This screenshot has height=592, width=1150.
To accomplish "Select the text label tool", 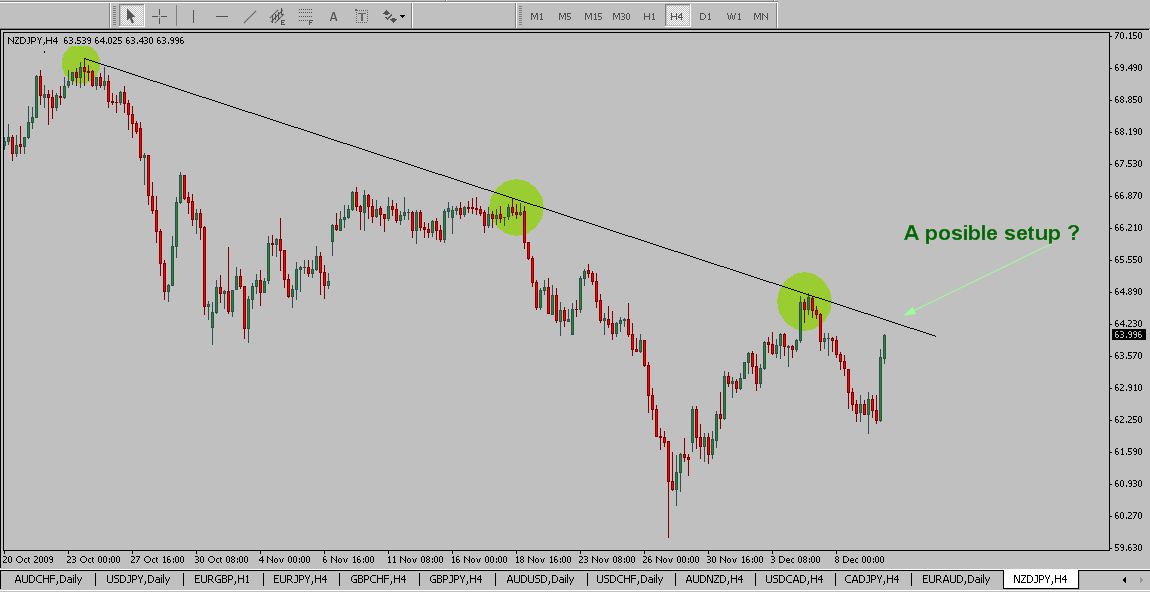I will (361, 16).
